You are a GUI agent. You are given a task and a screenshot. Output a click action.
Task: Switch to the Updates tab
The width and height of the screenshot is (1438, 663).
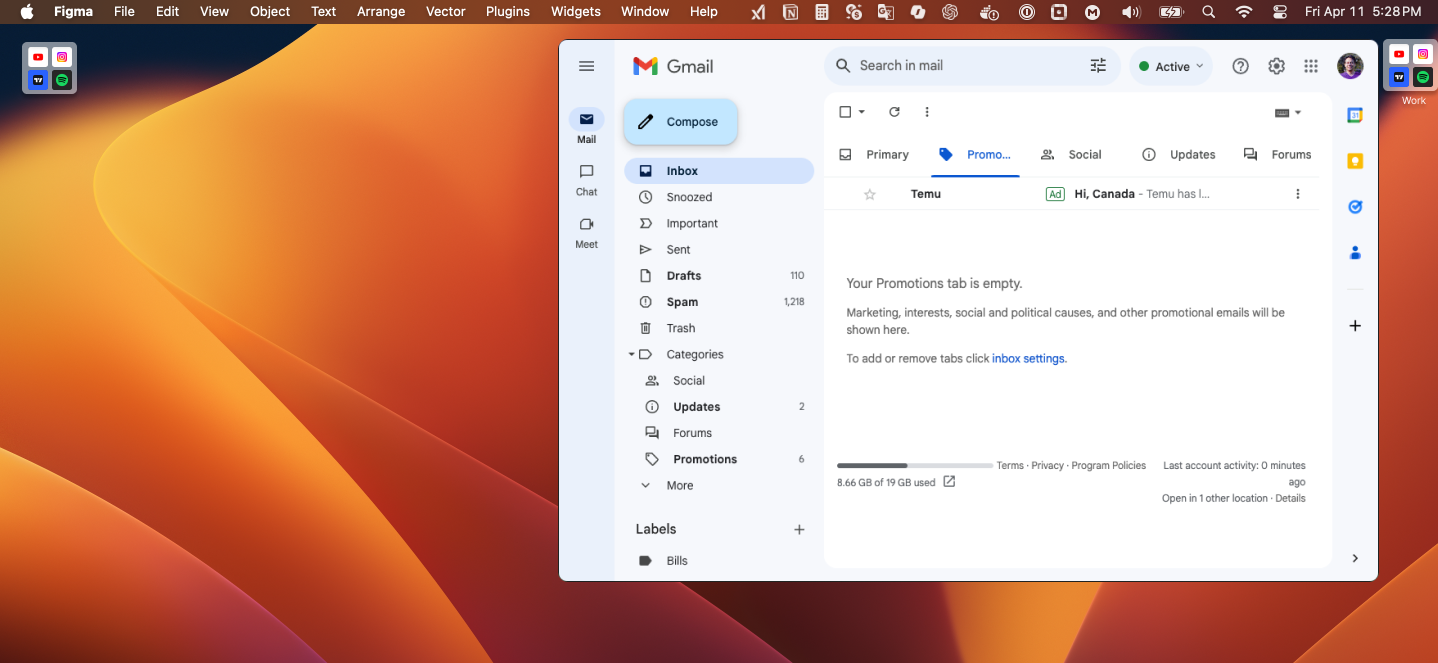tap(1179, 155)
